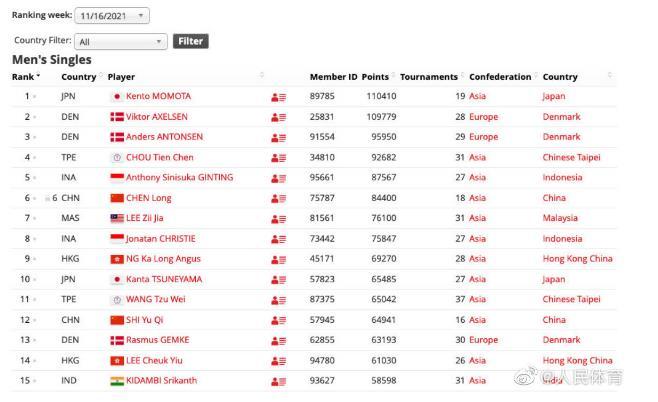This screenshot has height=402, width=658.
Task: Open the Ranking week dropdown
Action: [112, 16]
